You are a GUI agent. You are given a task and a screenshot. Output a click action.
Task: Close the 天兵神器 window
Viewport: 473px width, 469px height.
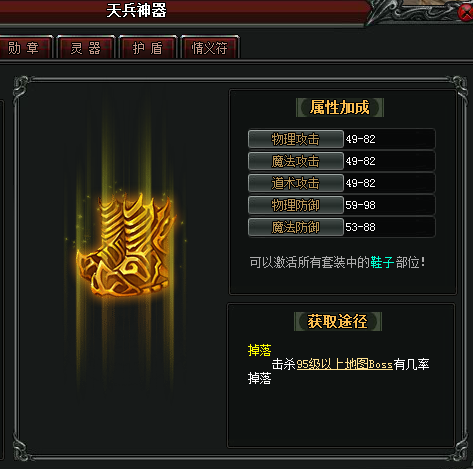[466, 13]
